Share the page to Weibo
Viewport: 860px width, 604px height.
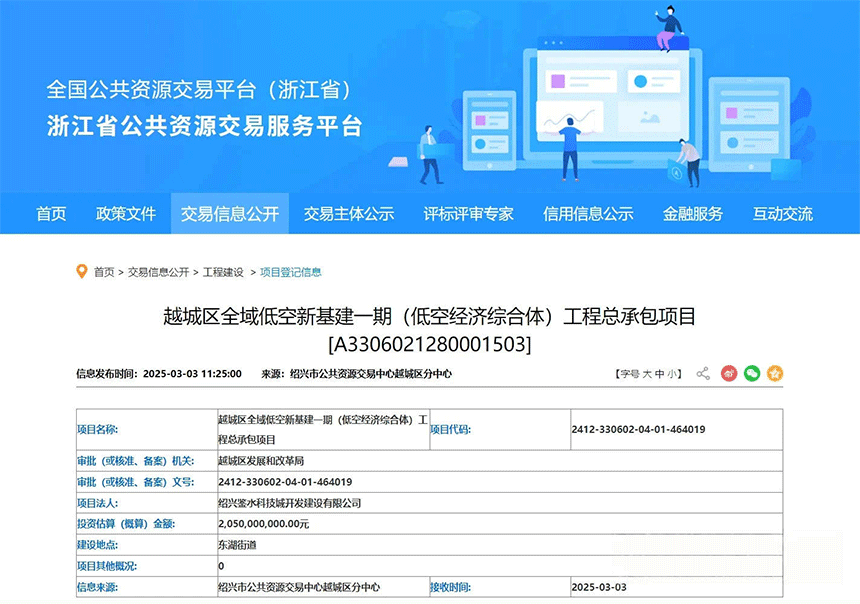729,373
